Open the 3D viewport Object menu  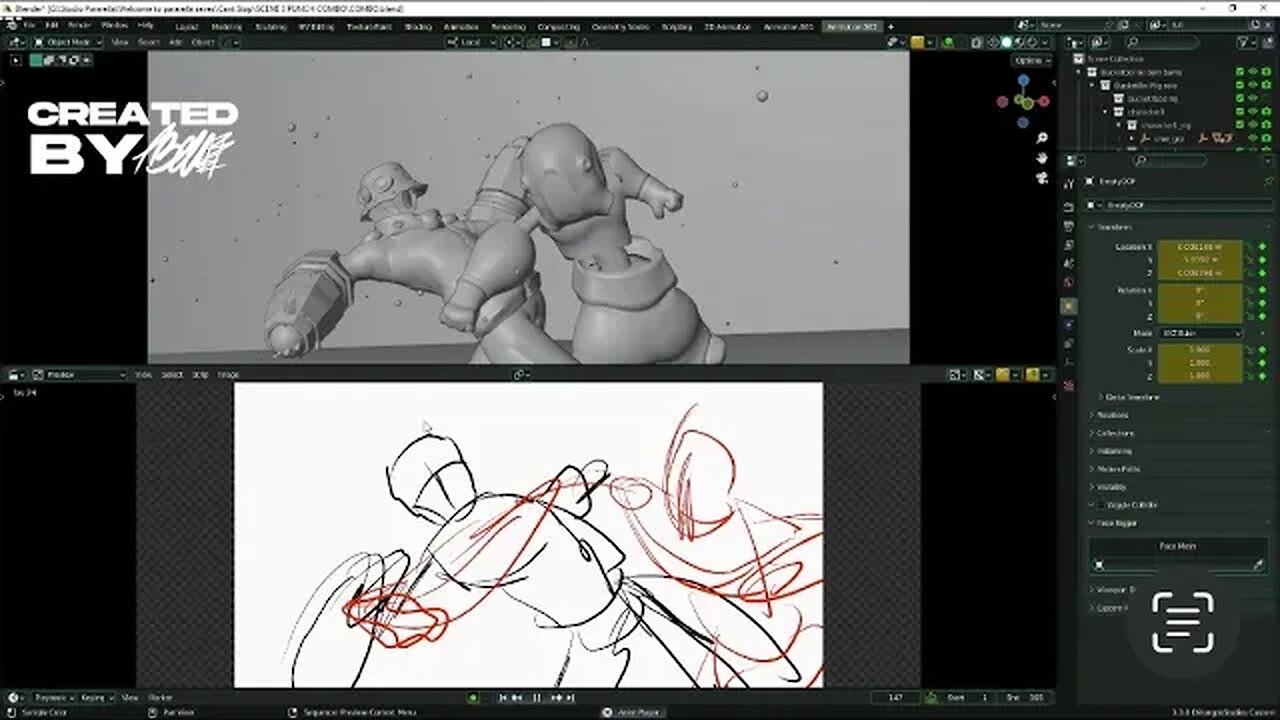203,43
